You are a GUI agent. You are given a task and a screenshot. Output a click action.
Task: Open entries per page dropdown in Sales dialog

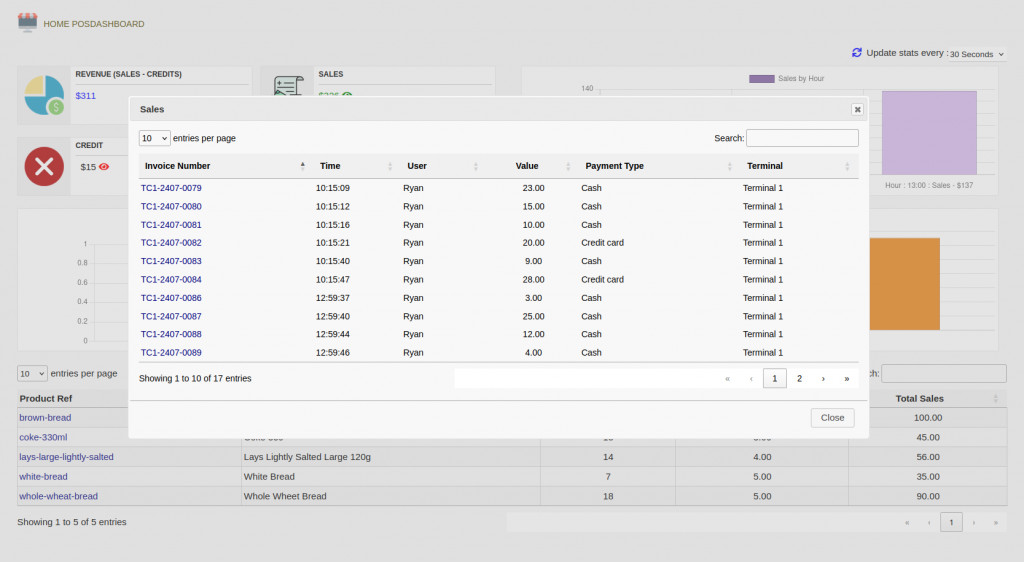tap(154, 138)
